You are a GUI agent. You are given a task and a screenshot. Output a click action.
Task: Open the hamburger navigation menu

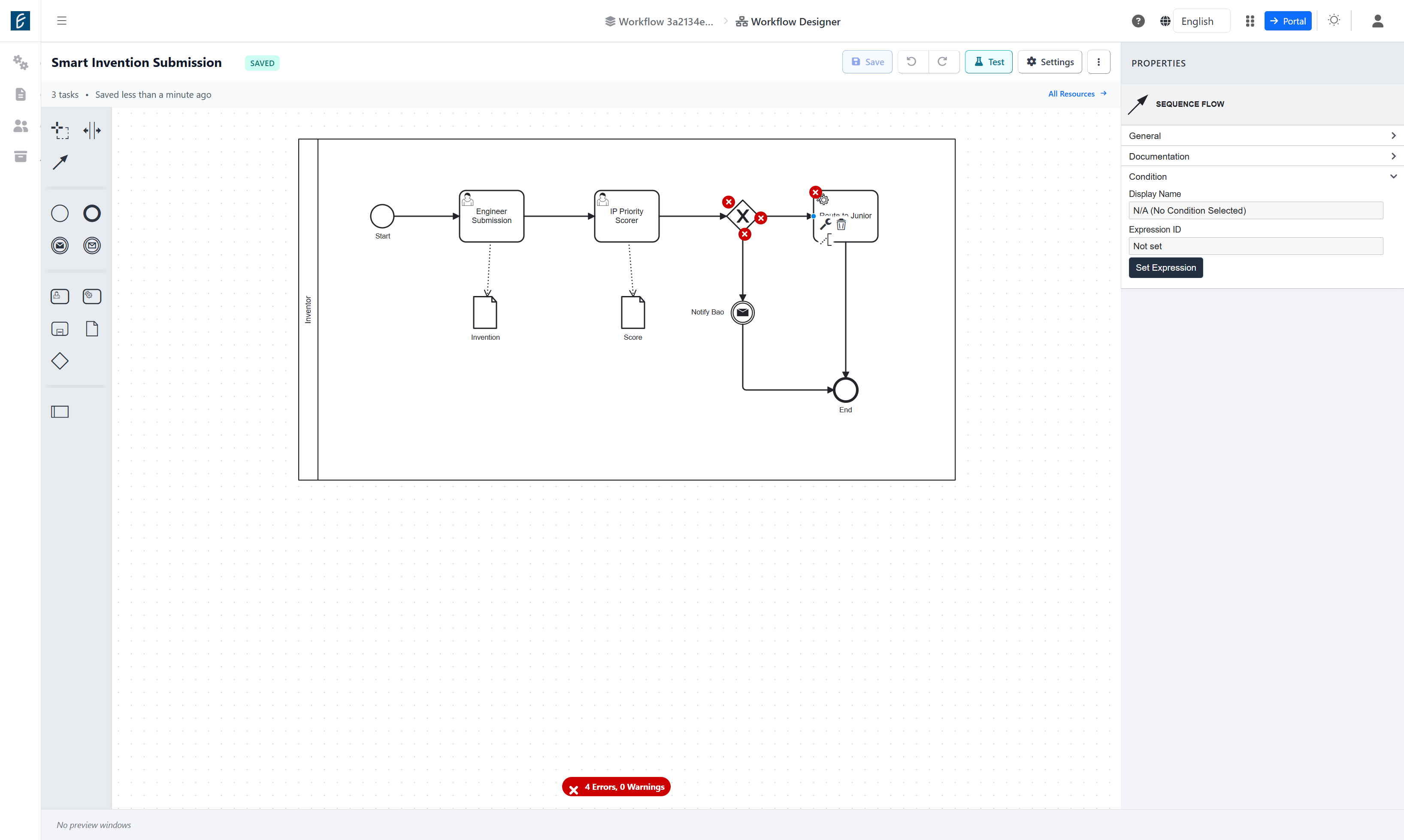(62, 21)
